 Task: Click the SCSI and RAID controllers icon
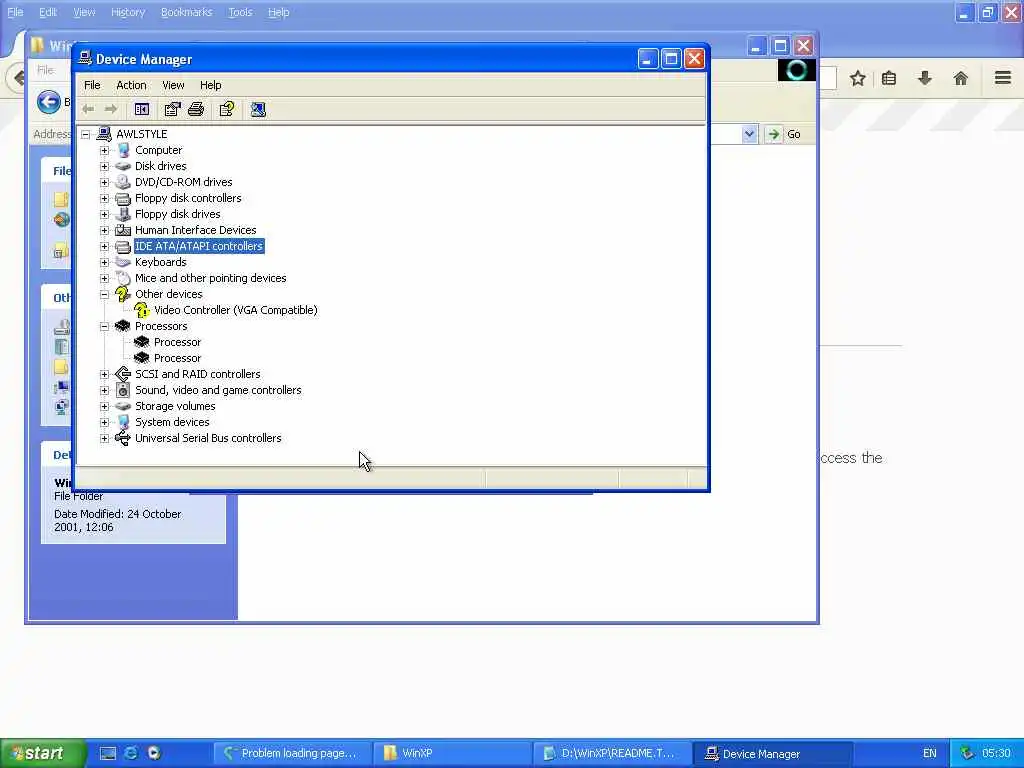tap(123, 374)
